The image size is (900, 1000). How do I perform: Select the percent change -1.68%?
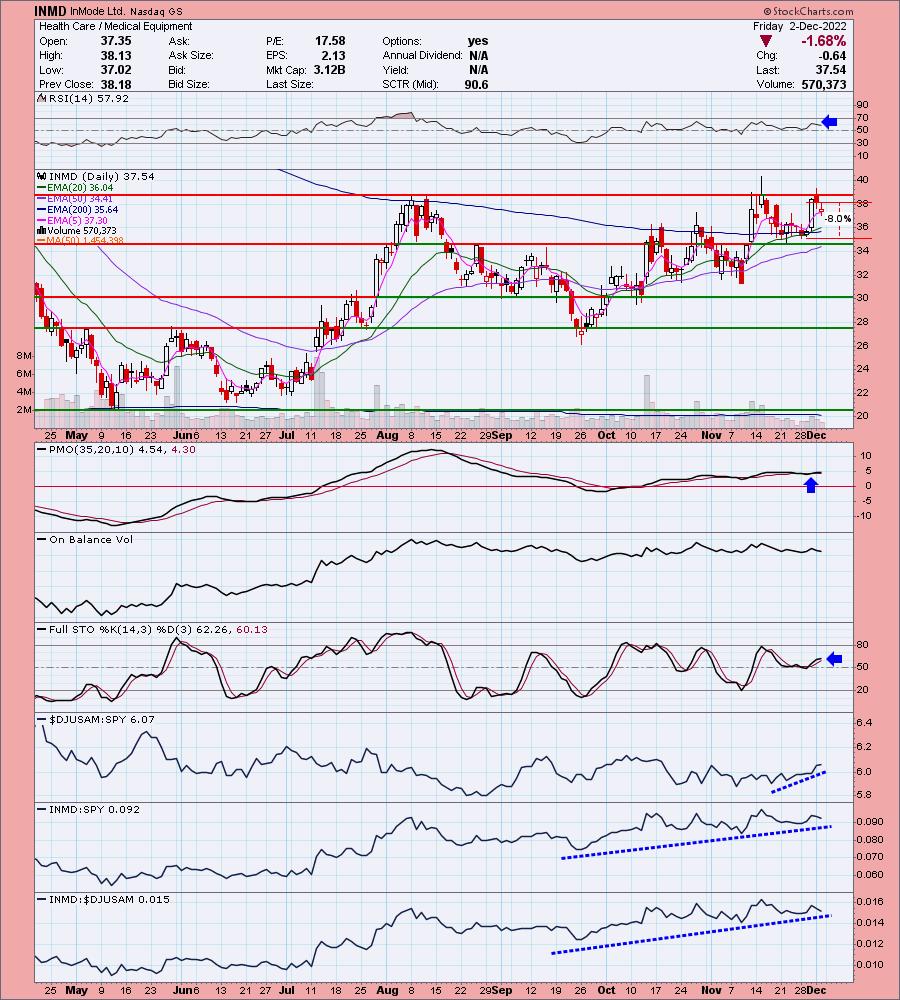(x=823, y=41)
